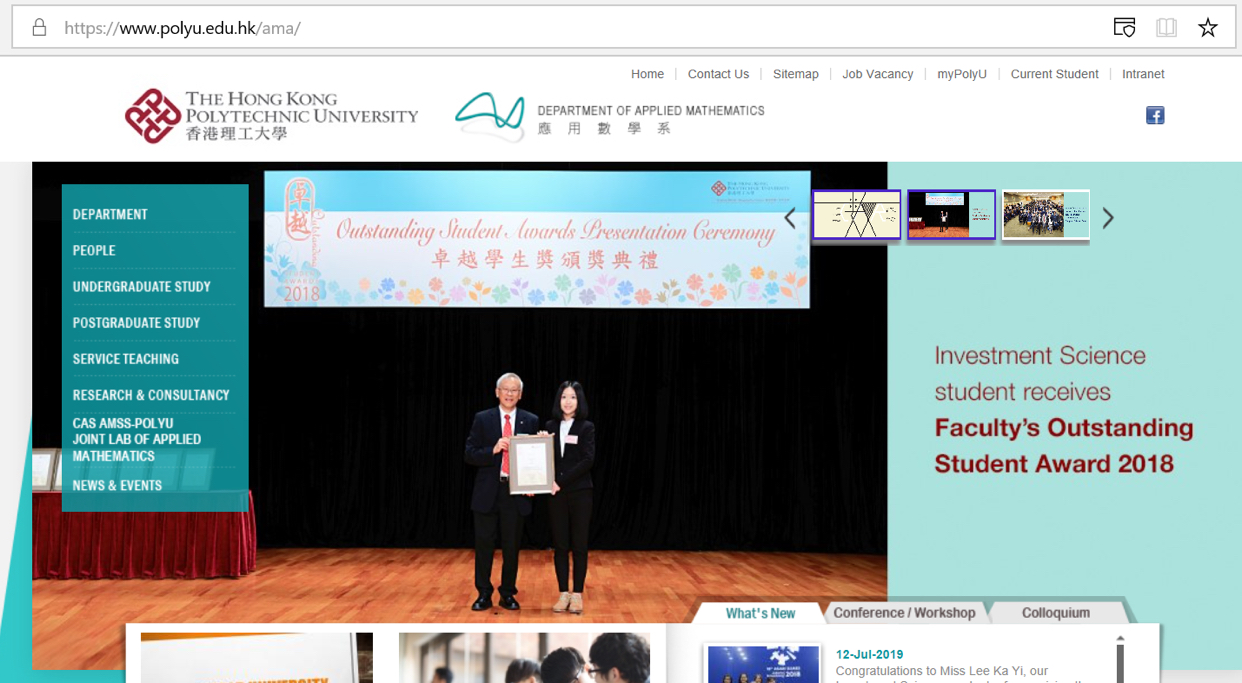The width and height of the screenshot is (1242, 683).
Task: Open reading view book icon
Action: (1166, 28)
